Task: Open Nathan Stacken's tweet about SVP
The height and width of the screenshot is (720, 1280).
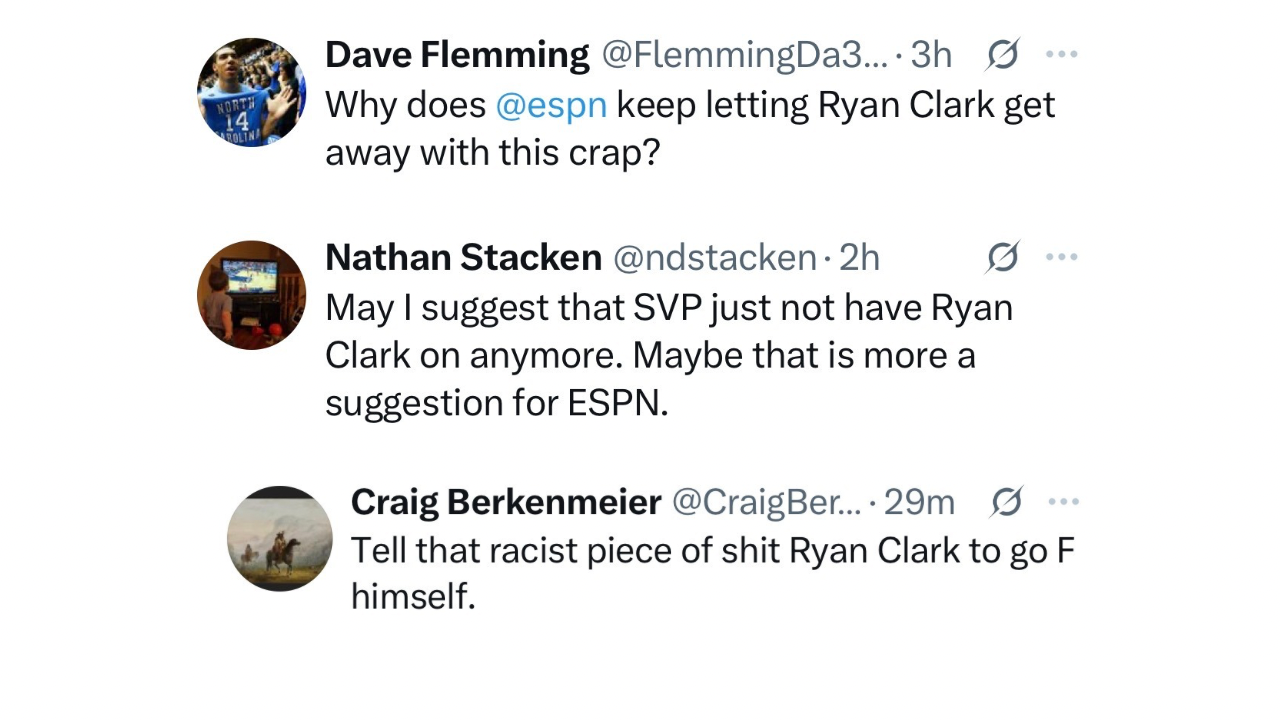Action: click(x=668, y=355)
